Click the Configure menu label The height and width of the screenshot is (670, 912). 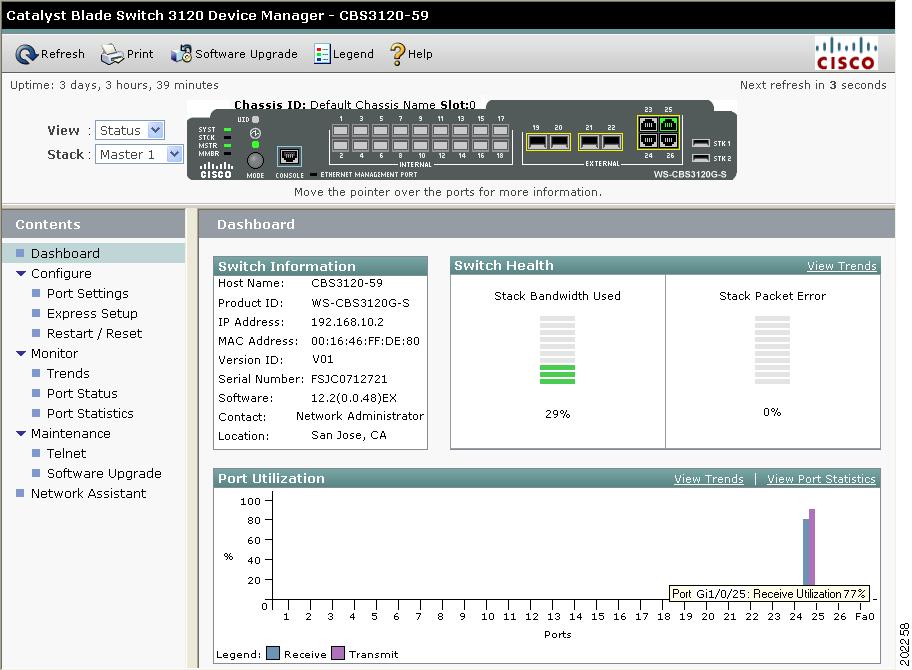point(61,273)
